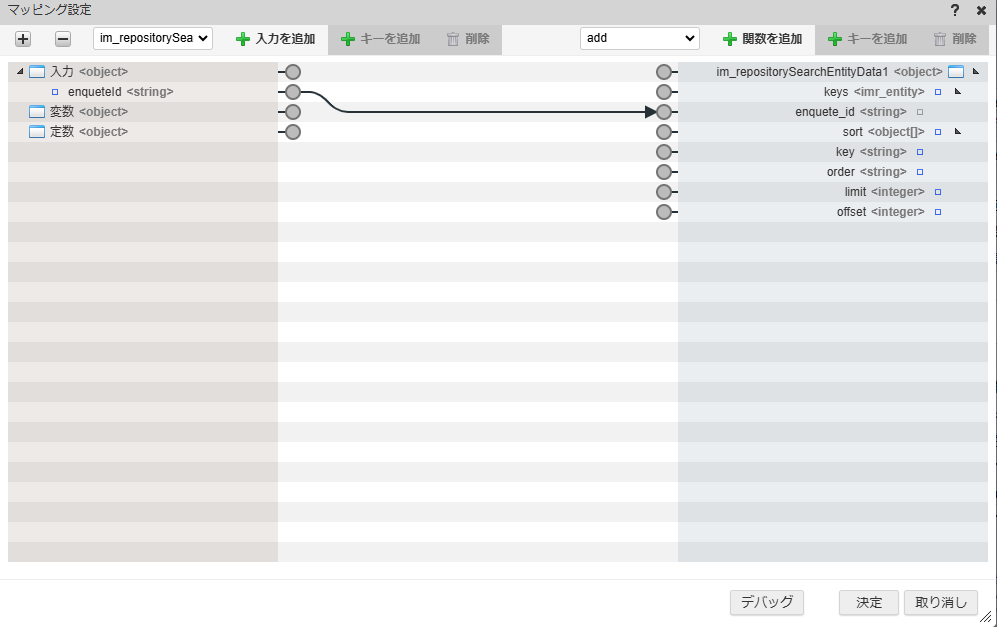This screenshot has height=627, width=997.
Task: Click the green plus icon on キーを追加
Action: click(350, 38)
